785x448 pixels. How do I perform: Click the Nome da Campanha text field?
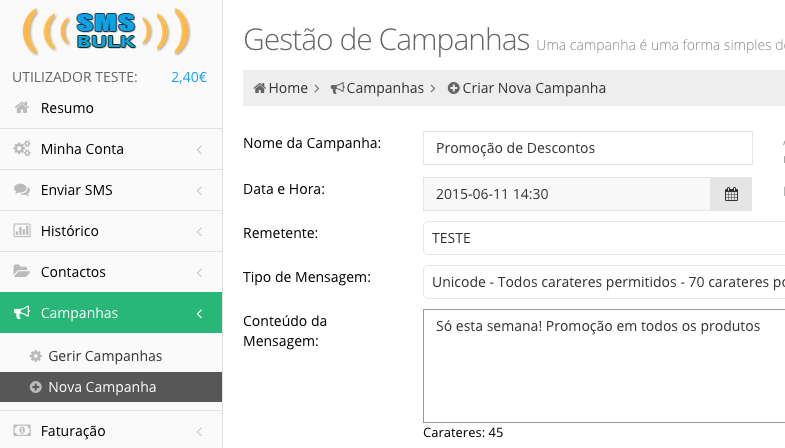(x=588, y=148)
